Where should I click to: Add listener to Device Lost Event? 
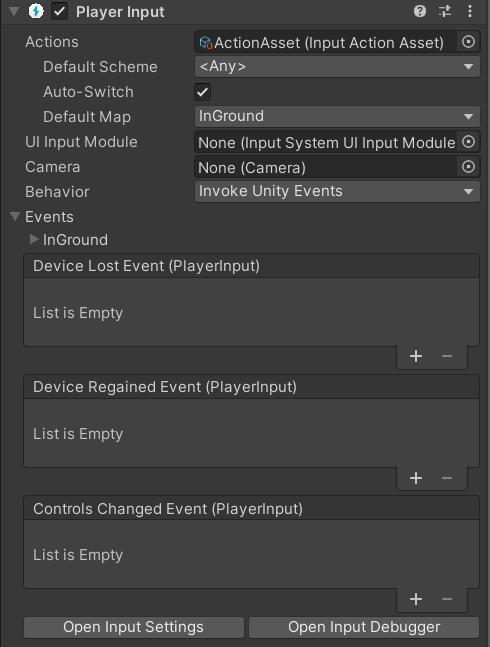(416, 356)
